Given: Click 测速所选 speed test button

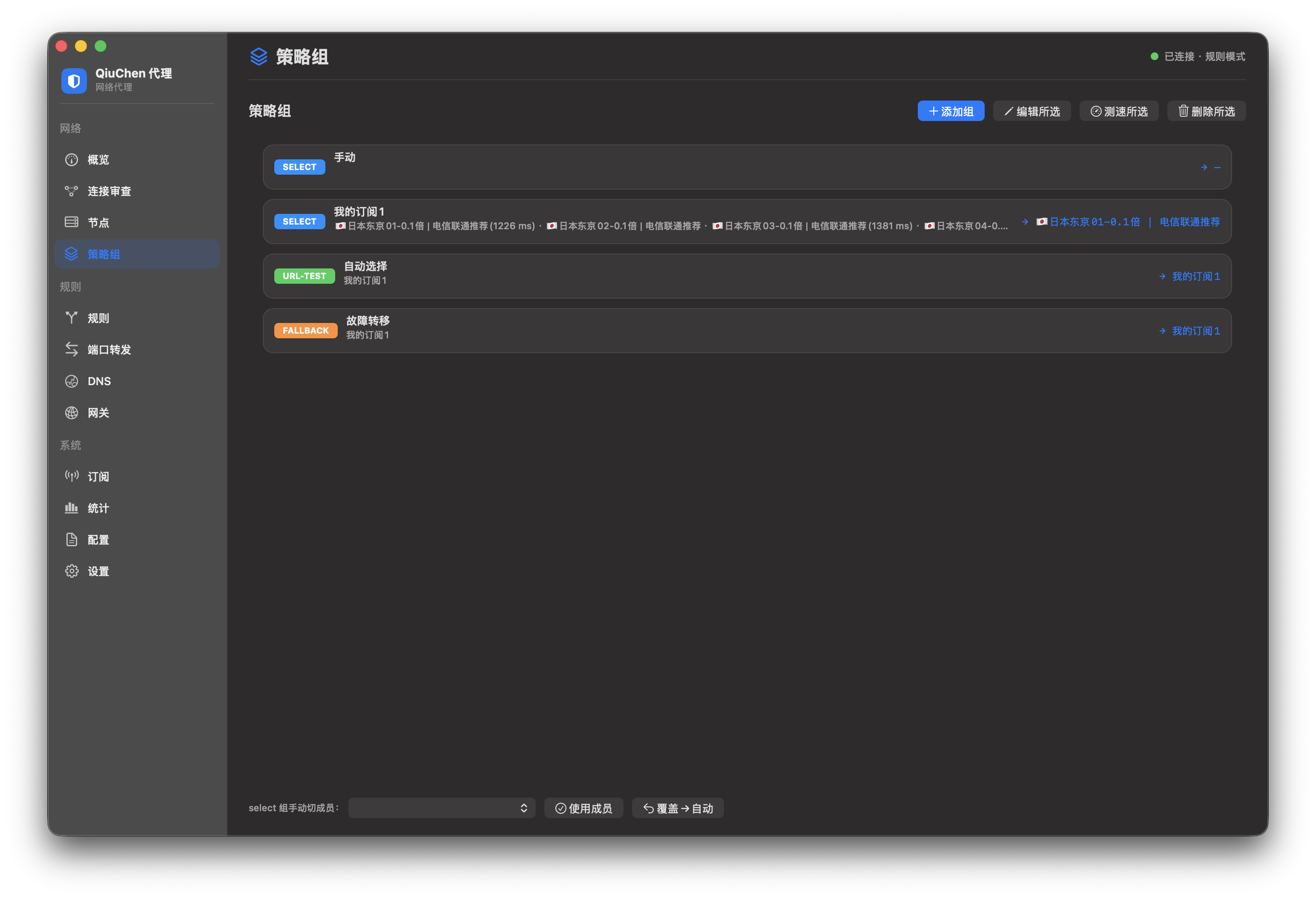Looking at the screenshot, I should tap(1119, 112).
